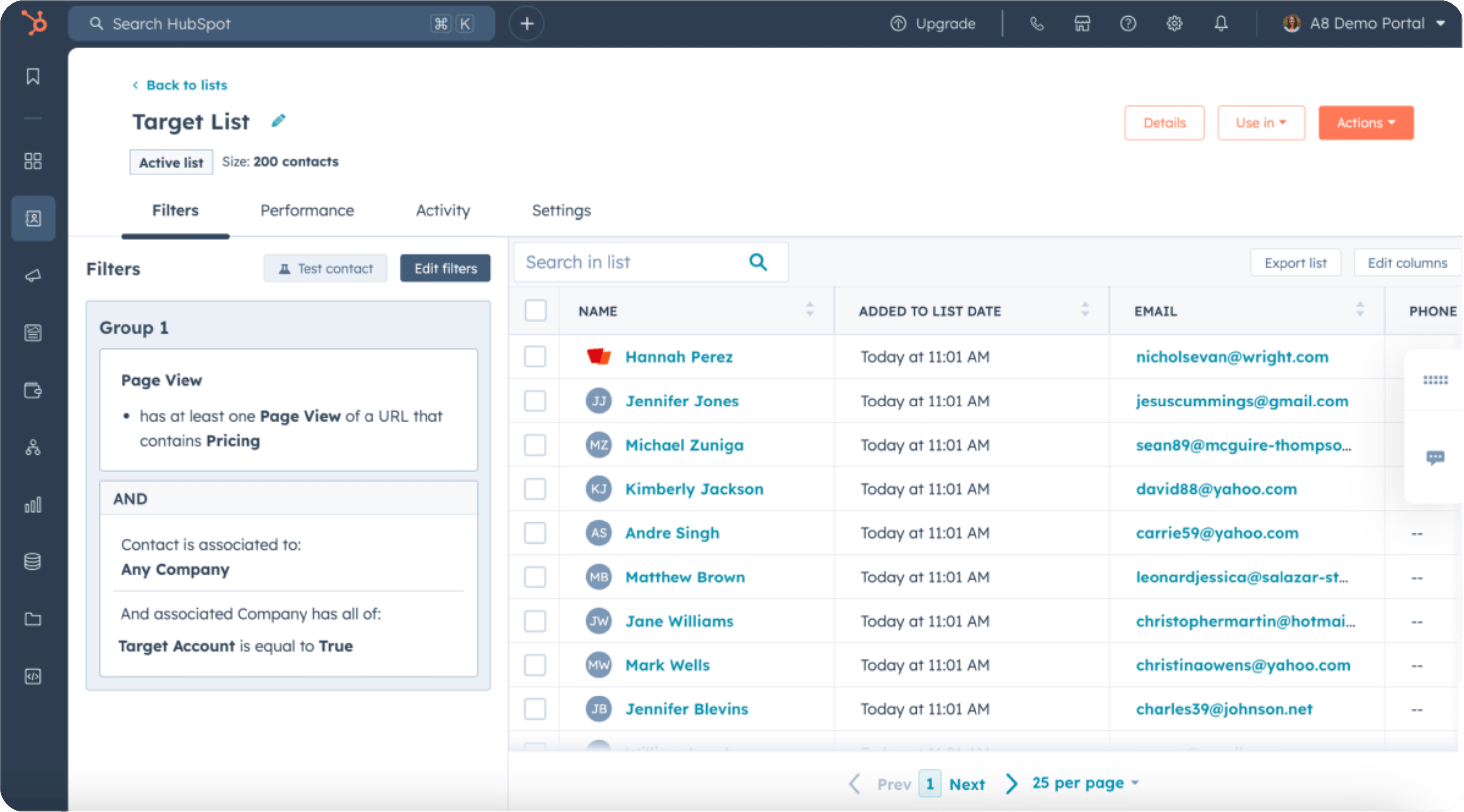Click the phone calling icon in the top bar
Viewport: 1464px width, 812px height.
pos(1037,24)
